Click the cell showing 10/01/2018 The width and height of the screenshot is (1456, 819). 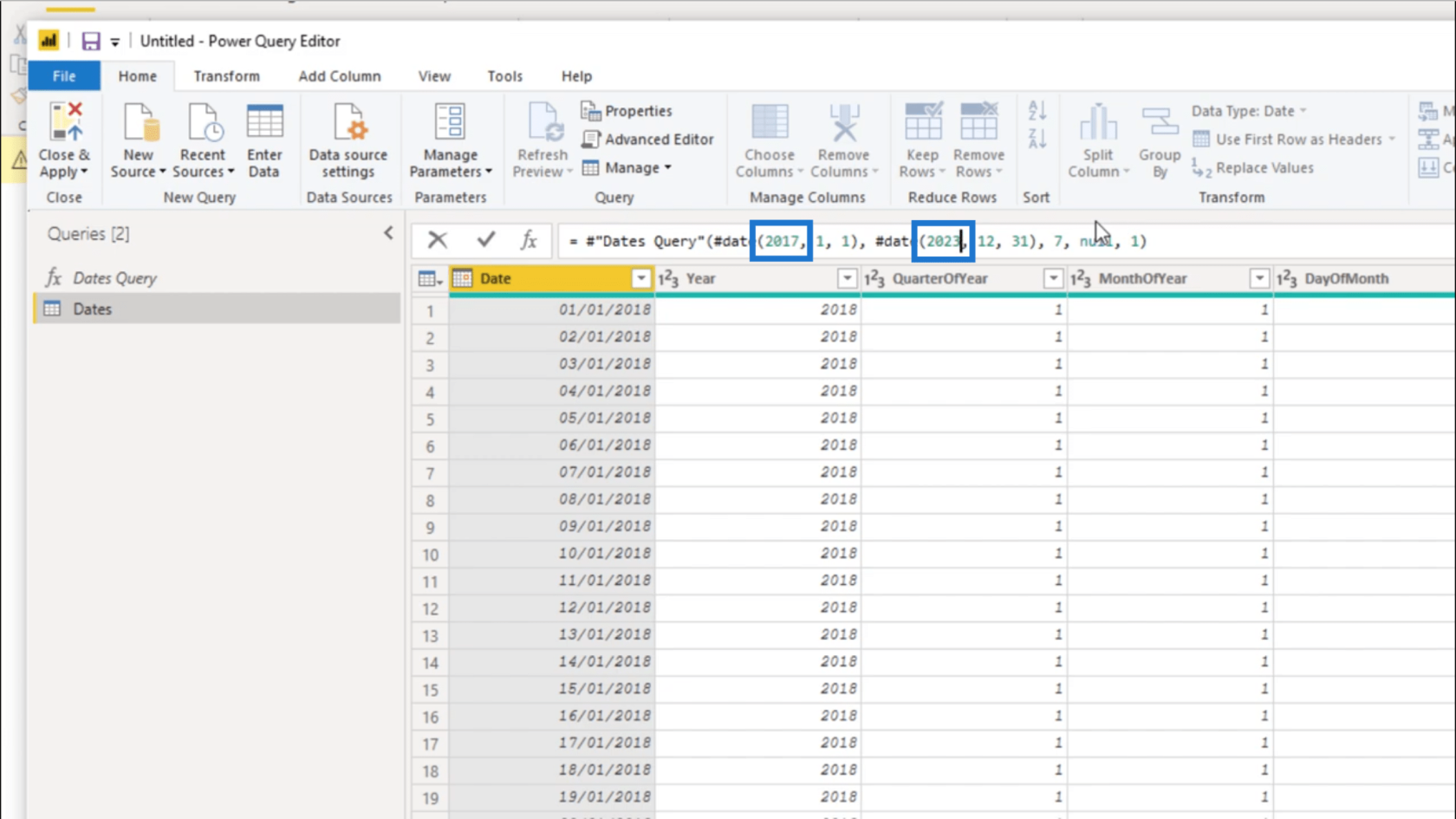click(552, 553)
